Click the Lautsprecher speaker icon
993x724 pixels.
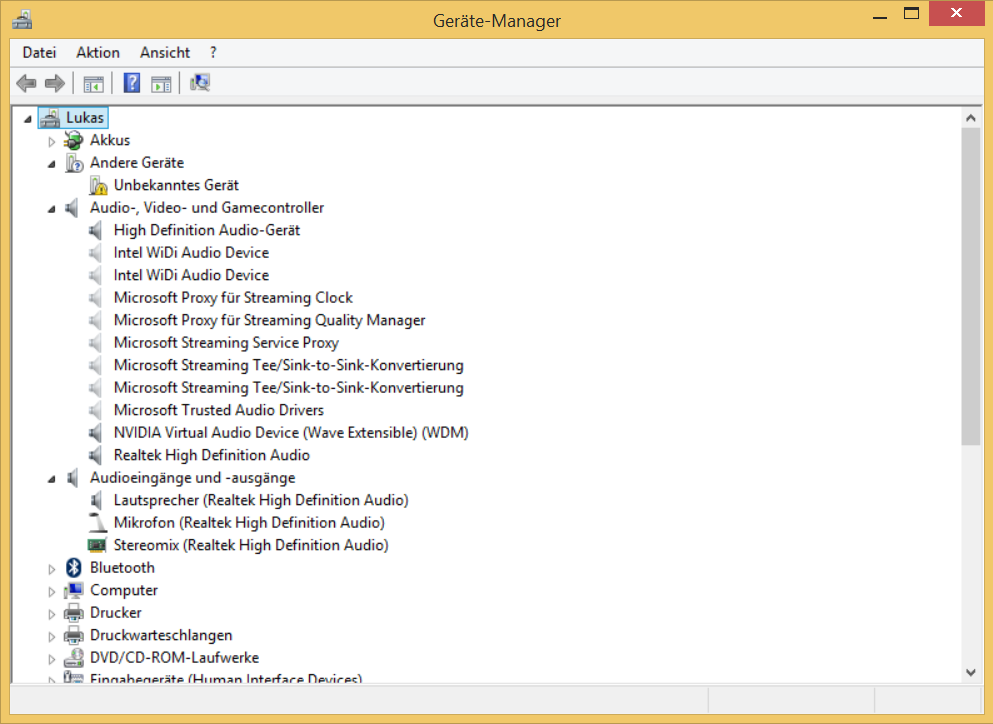(x=96, y=500)
